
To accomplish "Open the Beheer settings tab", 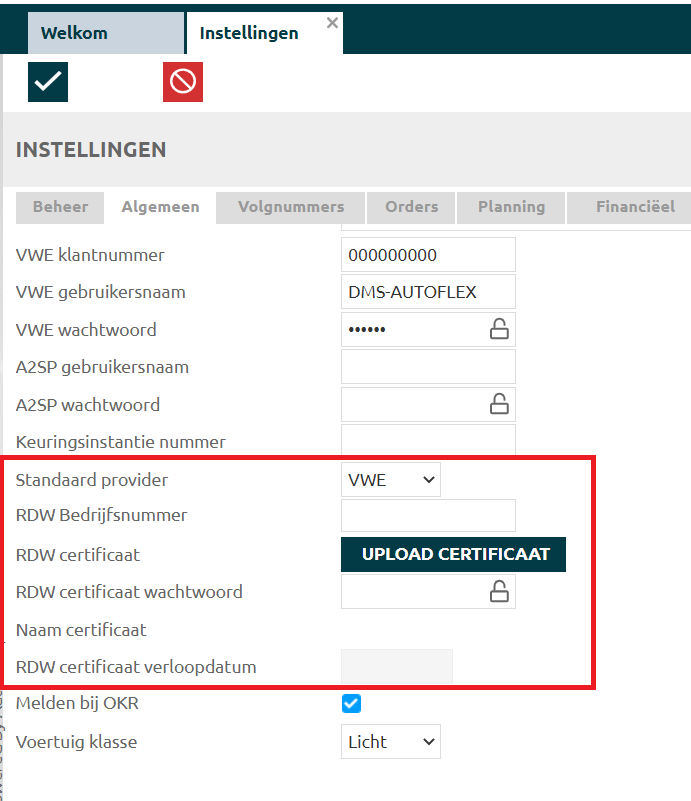I will pos(61,207).
